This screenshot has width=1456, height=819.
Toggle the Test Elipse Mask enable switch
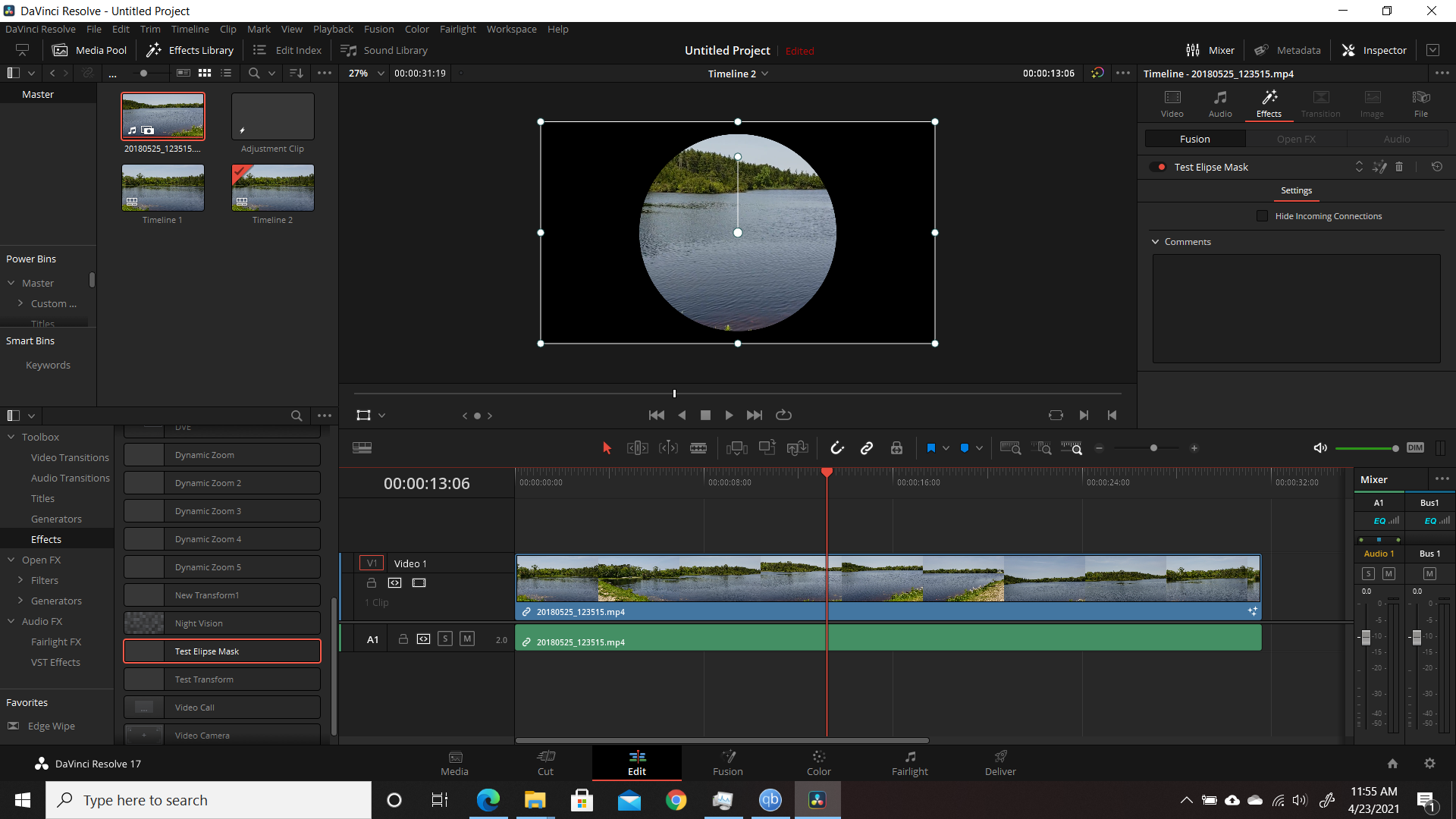pos(1158,167)
